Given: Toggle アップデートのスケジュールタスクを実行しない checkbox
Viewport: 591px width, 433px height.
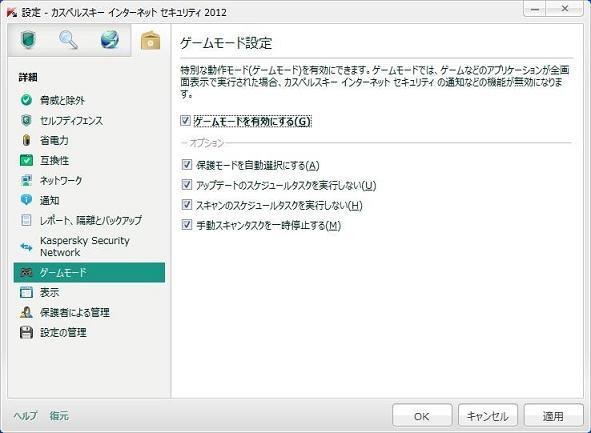Looking at the screenshot, I should pyautogui.click(x=187, y=184).
